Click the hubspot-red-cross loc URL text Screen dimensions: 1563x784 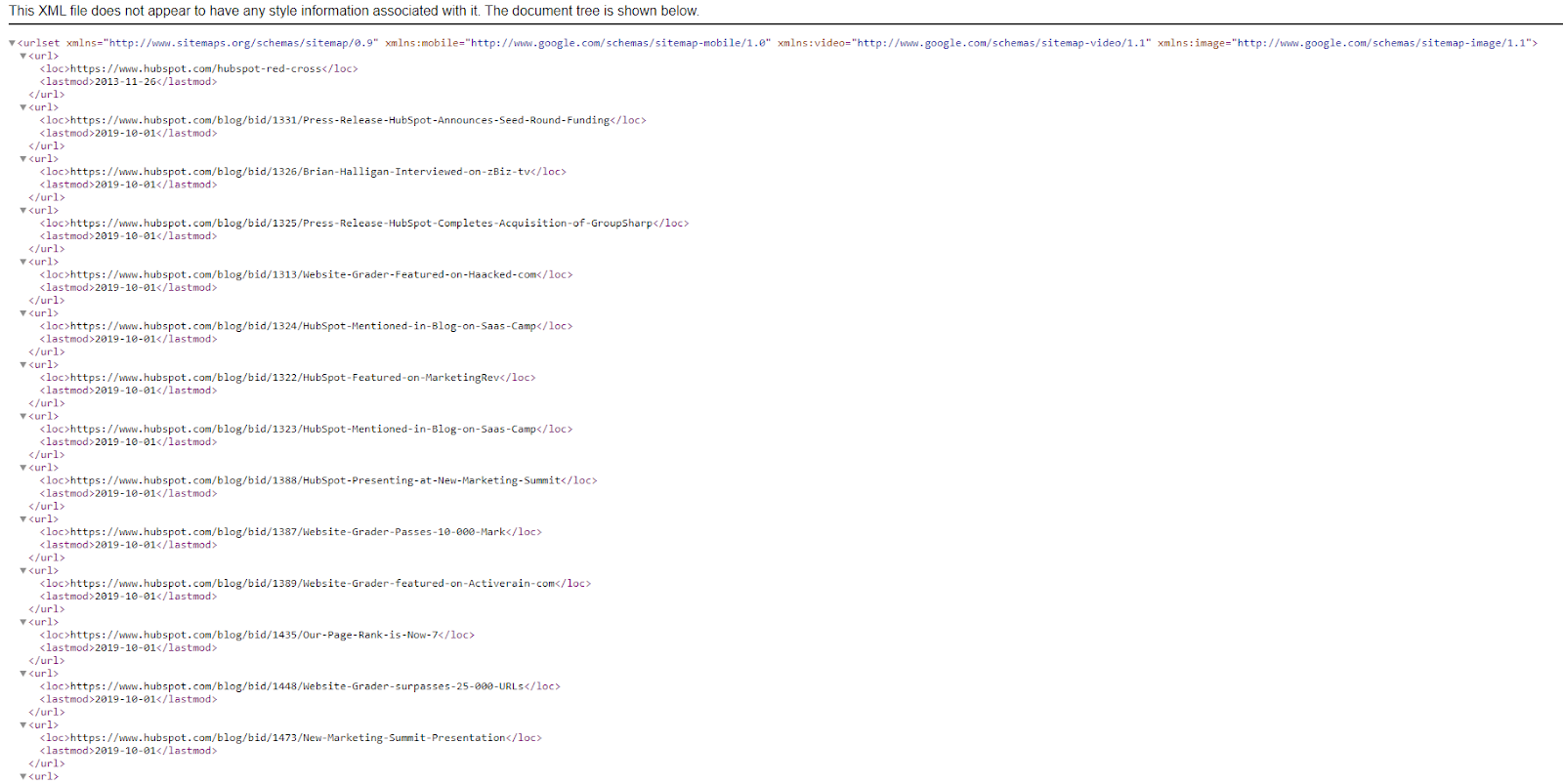[196, 69]
